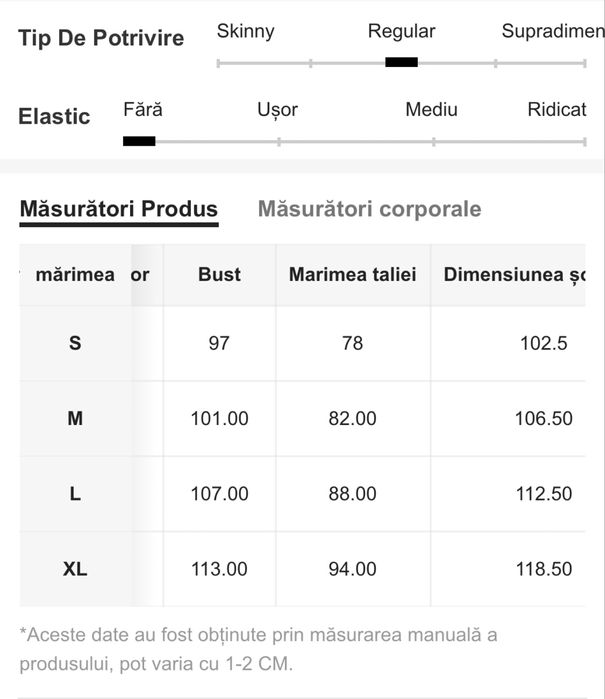
Task: Click the 112.50 dimension value for L
Action: pyautogui.click(x=543, y=494)
